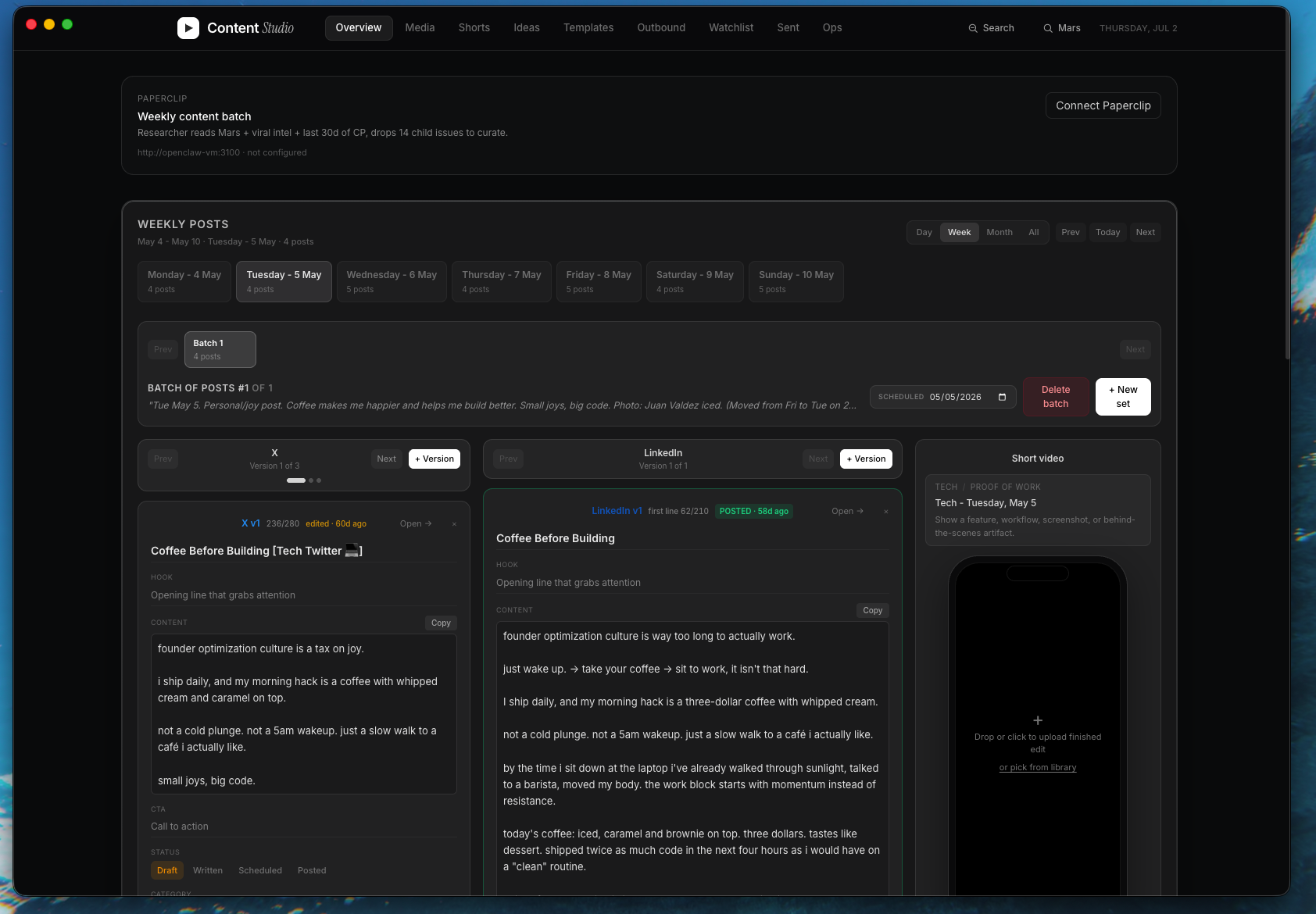
Task: Open the Media tab
Action: (x=420, y=28)
